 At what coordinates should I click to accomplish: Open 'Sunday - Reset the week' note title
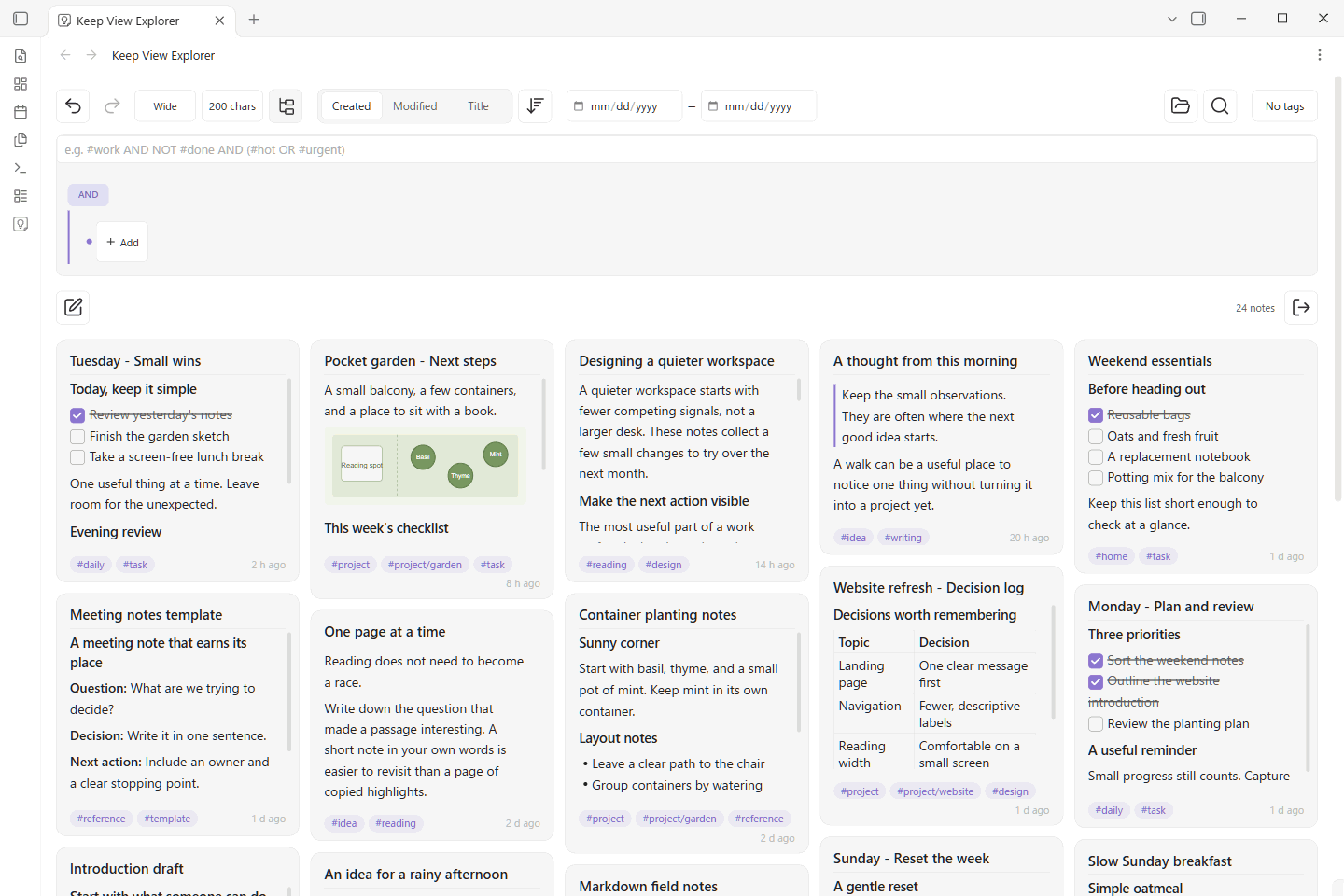tap(911, 859)
